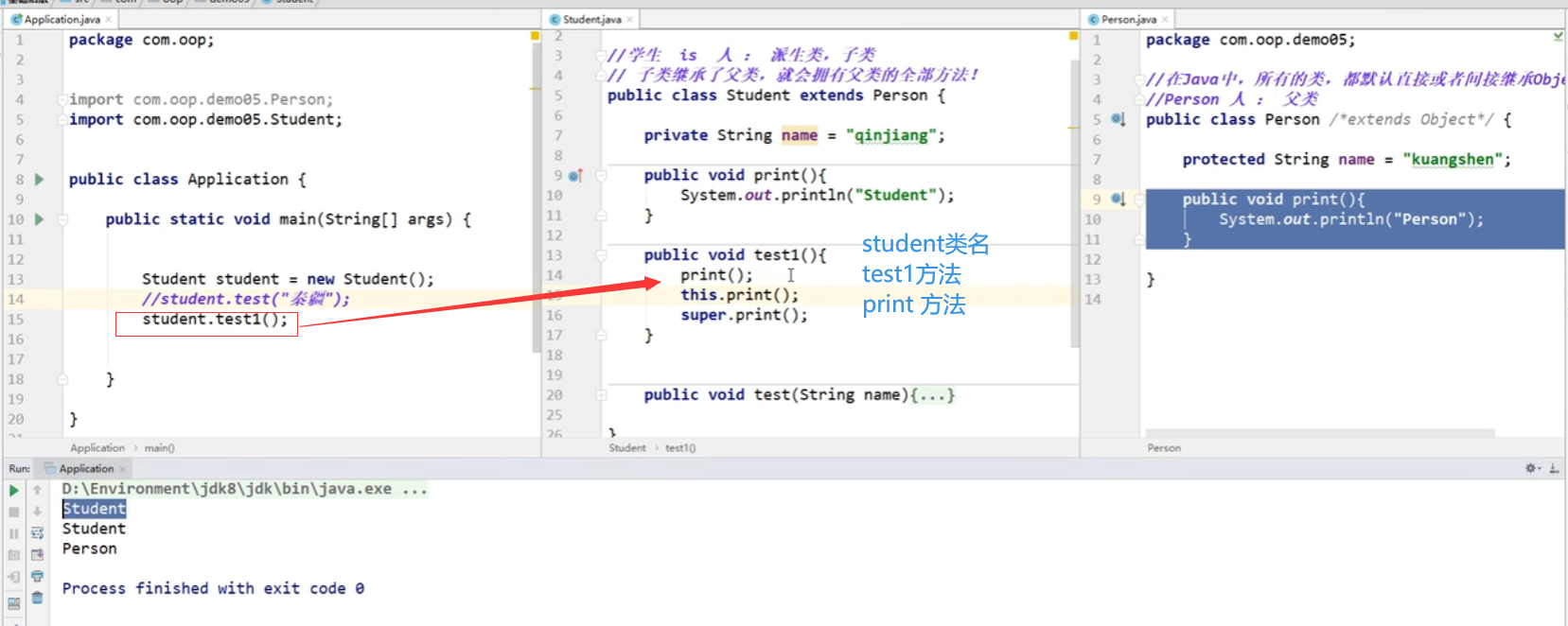Click 'package com.oop;' line in Application.java
The height and width of the screenshot is (626, 1568).
coord(141,40)
